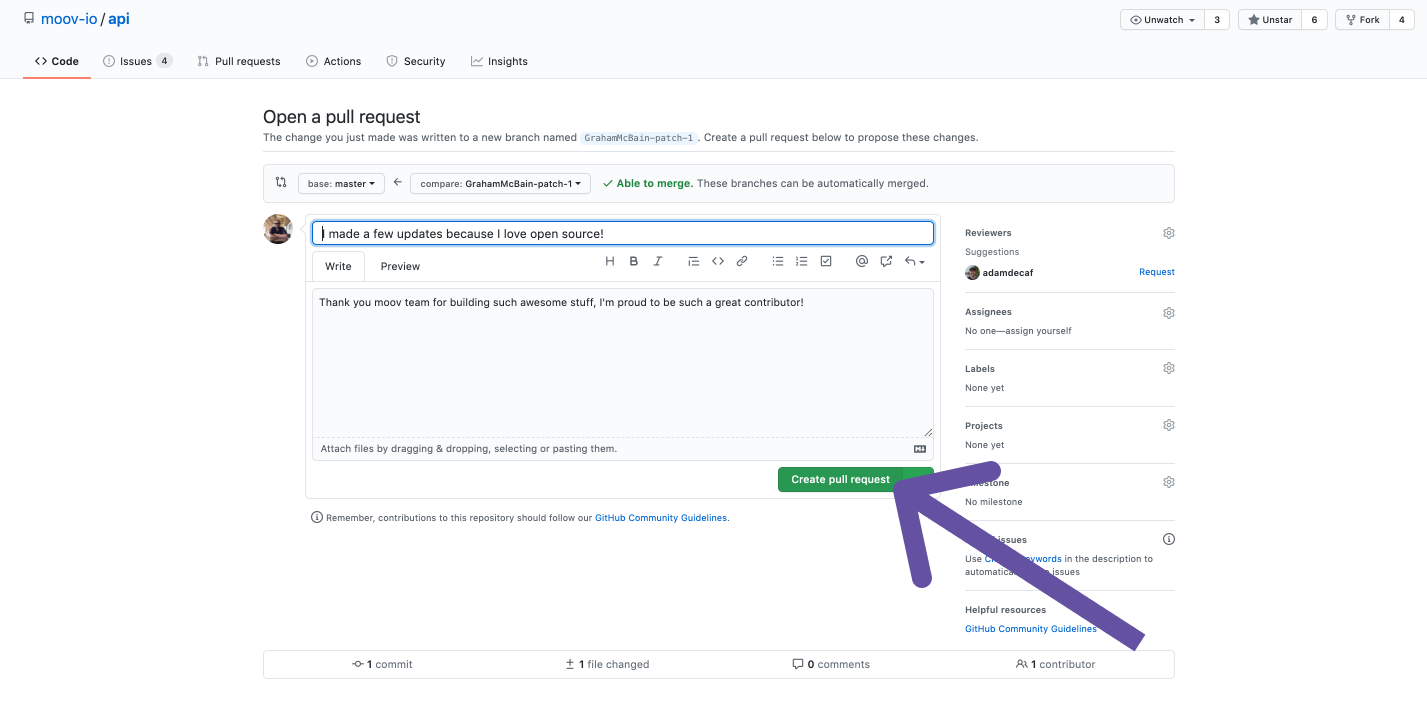
Task: Click the Create pull request button
Action: click(840, 480)
